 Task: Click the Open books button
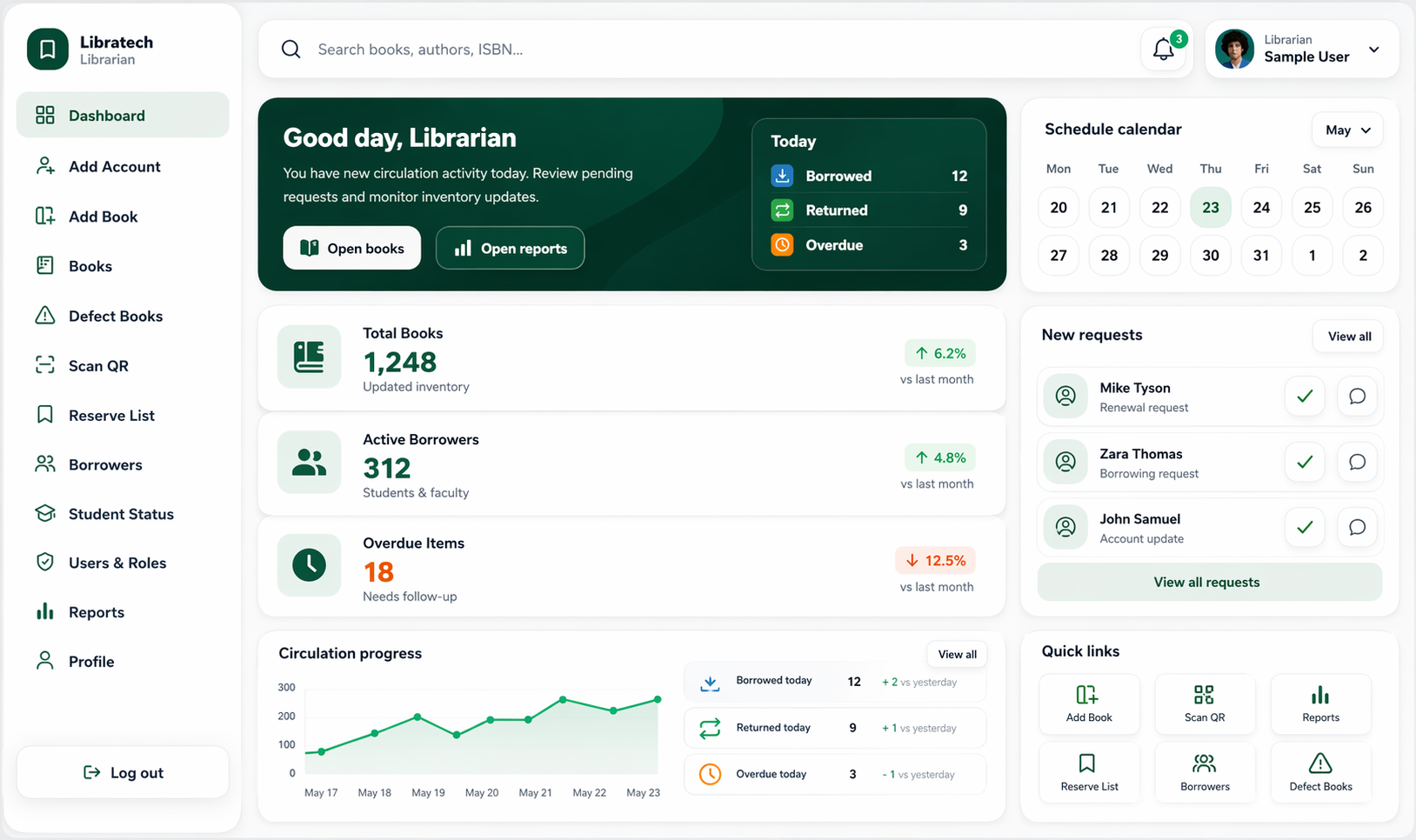point(351,248)
